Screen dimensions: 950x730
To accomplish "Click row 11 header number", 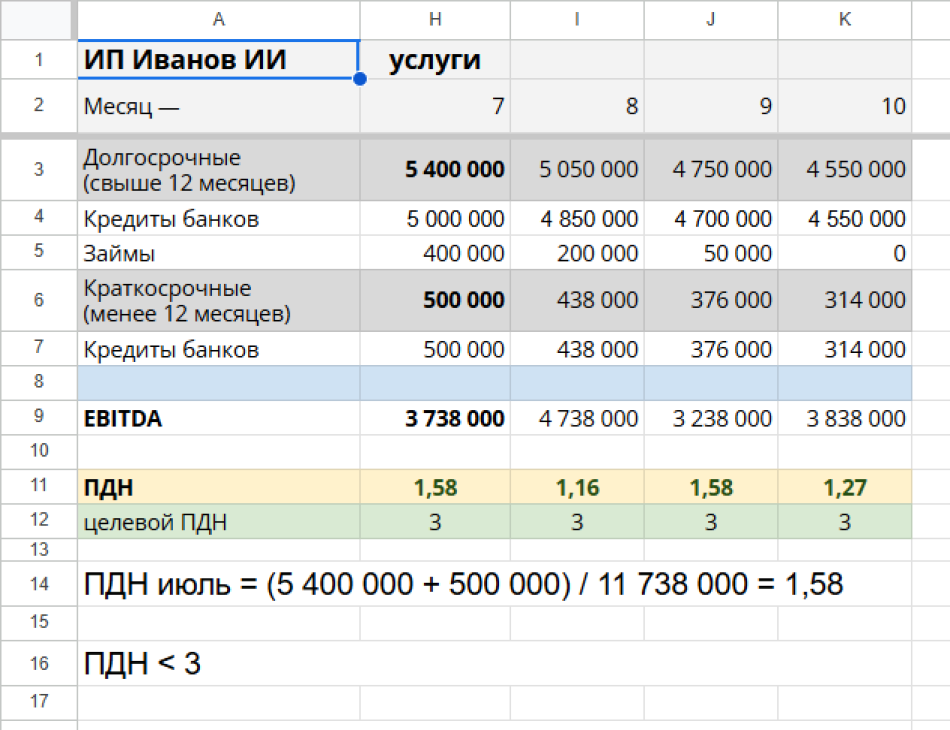I will [x=39, y=487].
